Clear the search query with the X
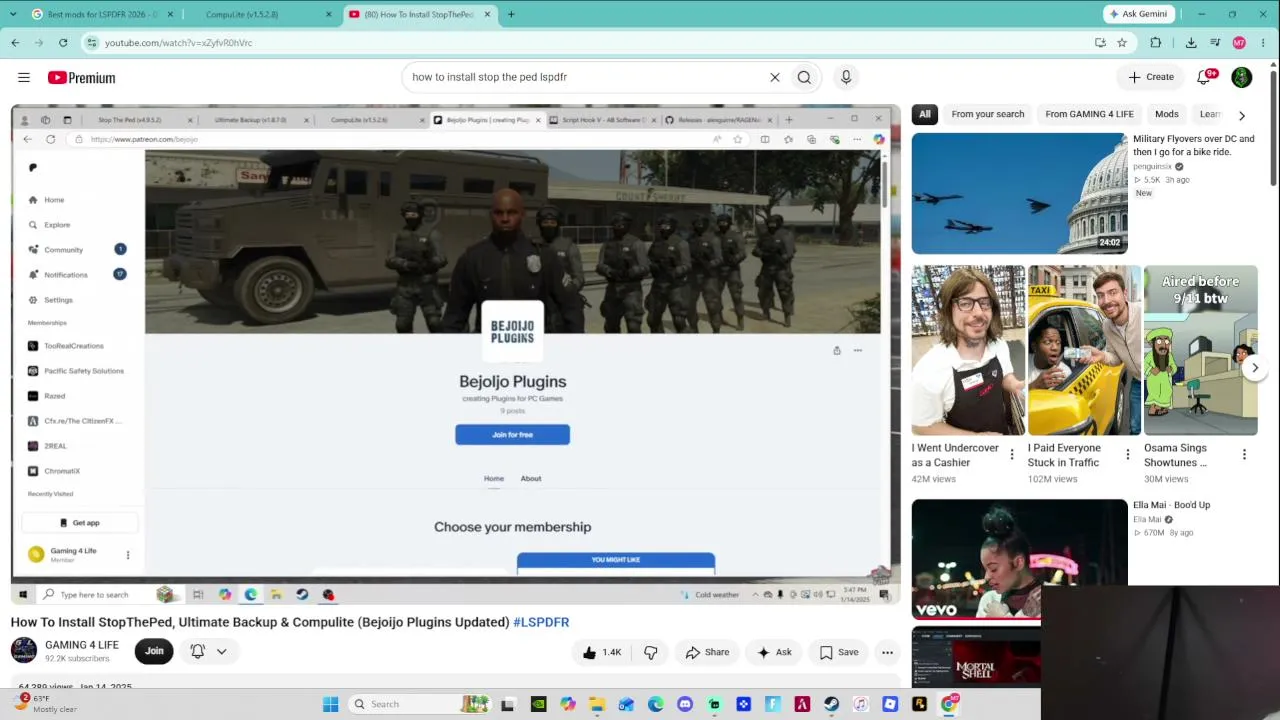Image resolution: width=1280 pixels, height=720 pixels. click(774, 77)
